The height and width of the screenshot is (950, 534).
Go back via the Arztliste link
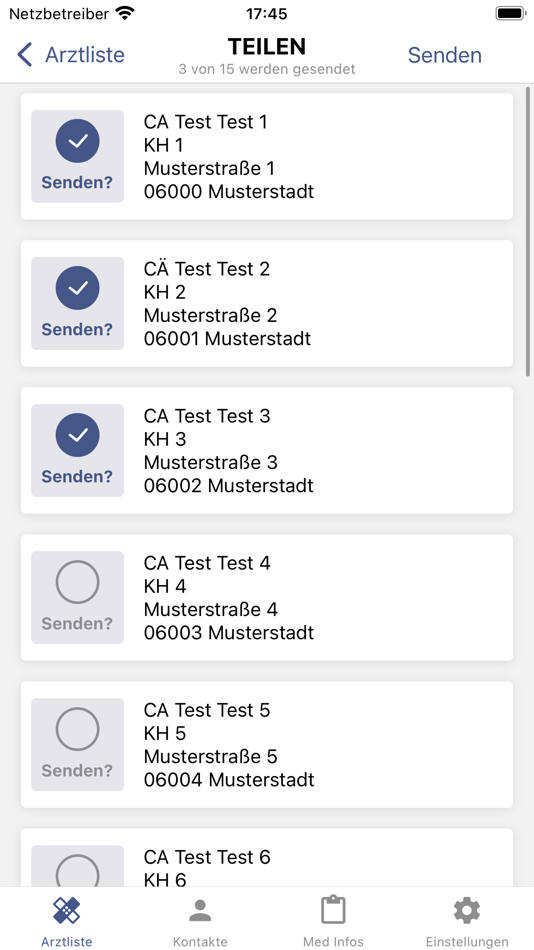(85, 55)
